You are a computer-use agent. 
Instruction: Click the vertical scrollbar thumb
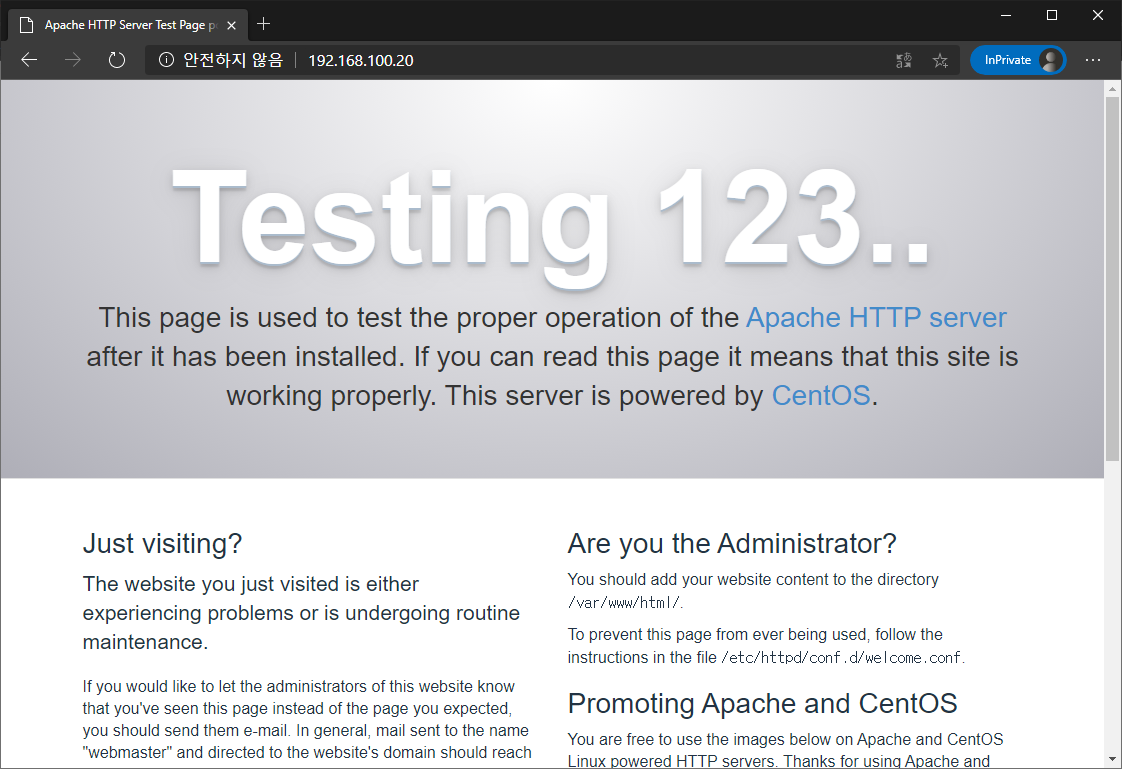[x=1112, y=279]
